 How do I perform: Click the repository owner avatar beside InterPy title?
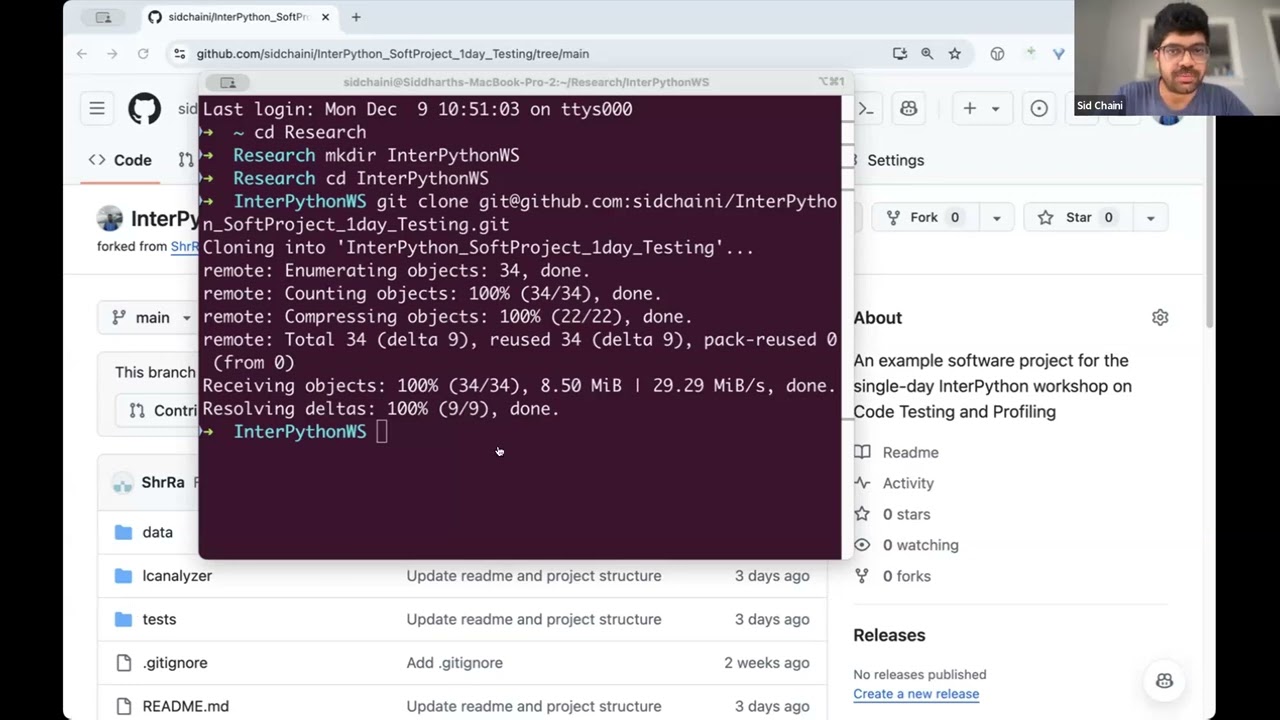coord(110,219)
